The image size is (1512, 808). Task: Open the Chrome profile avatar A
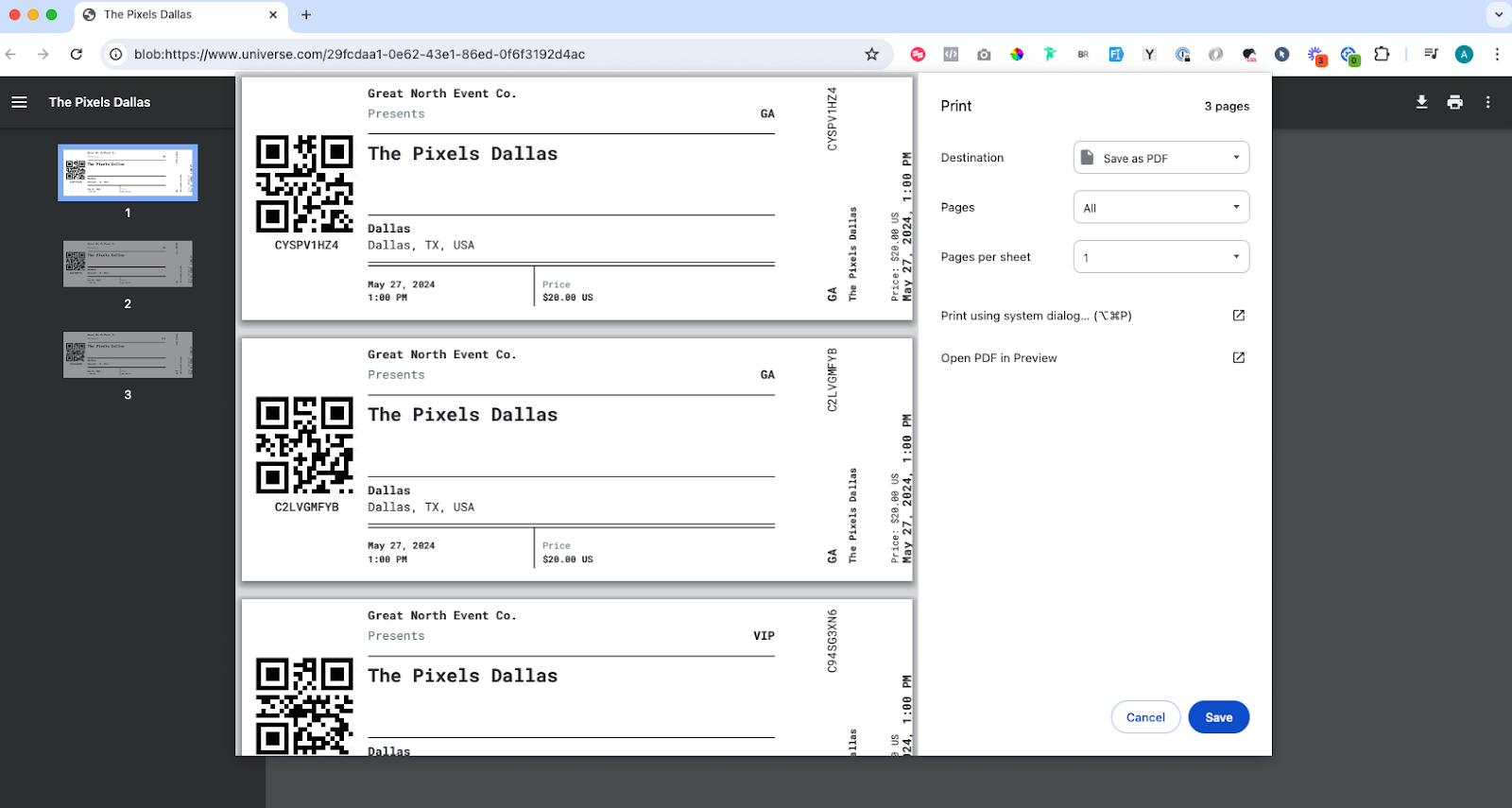pyautogui.click(x=1464, y=54)
